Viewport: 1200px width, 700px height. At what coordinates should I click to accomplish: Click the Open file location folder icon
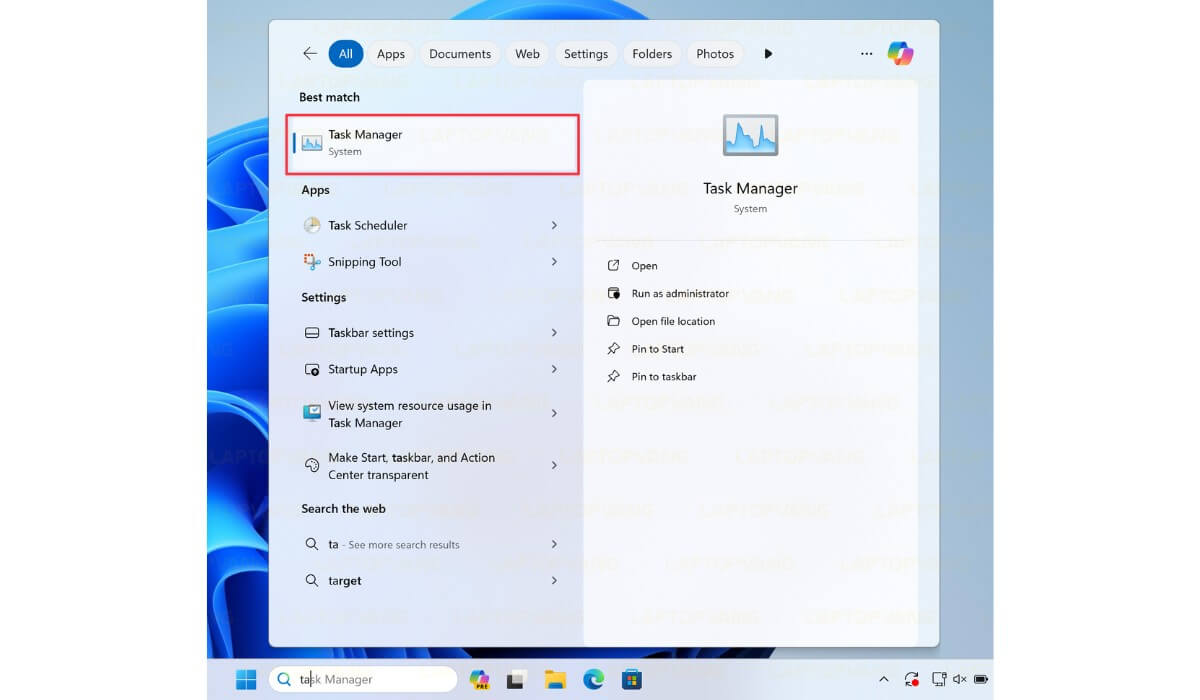click(x=613, y=322)
